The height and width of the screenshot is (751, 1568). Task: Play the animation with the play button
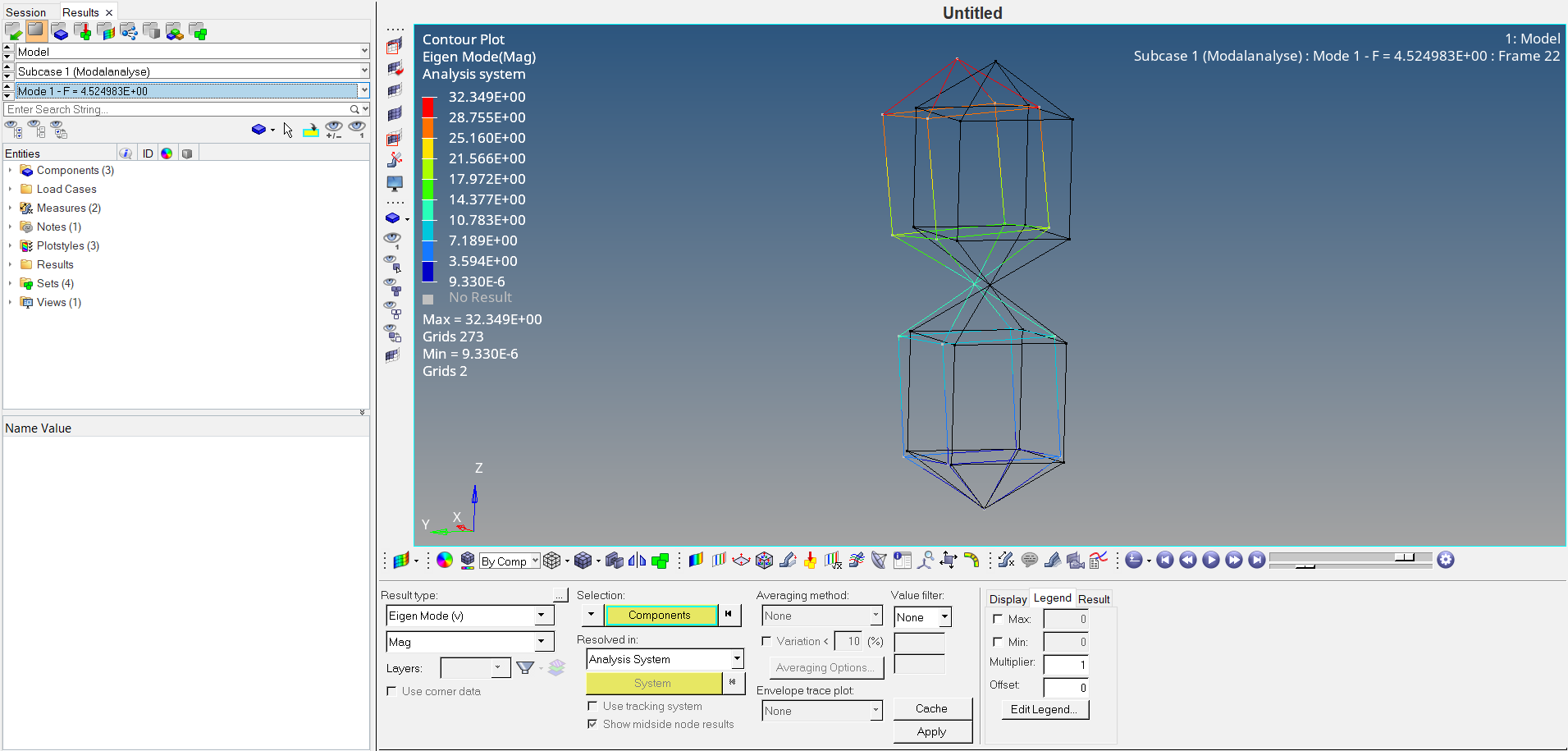[1211, 560]
